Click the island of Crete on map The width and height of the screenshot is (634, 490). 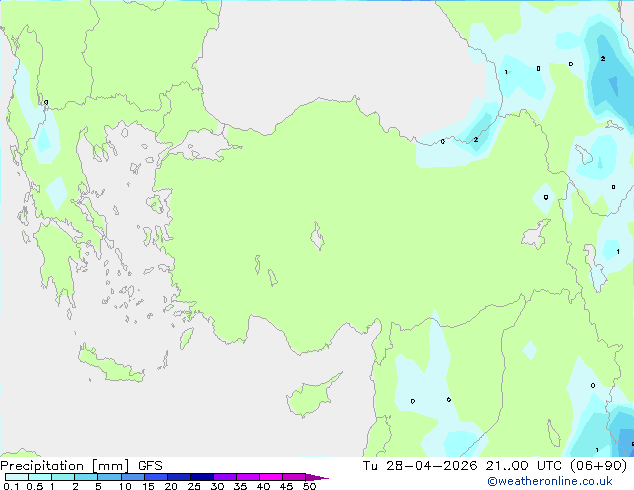point(111,364)
